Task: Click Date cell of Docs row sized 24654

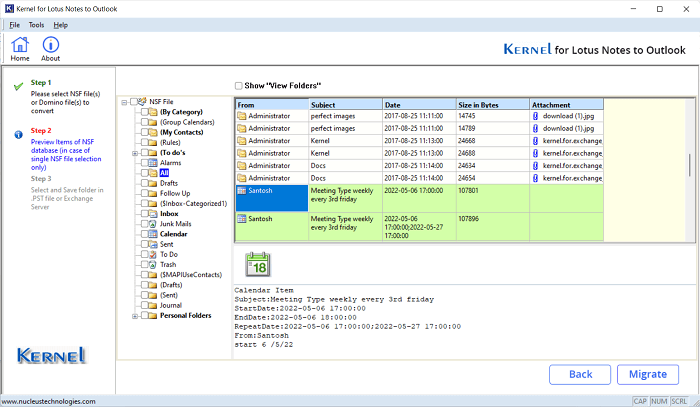Action: 419,178
